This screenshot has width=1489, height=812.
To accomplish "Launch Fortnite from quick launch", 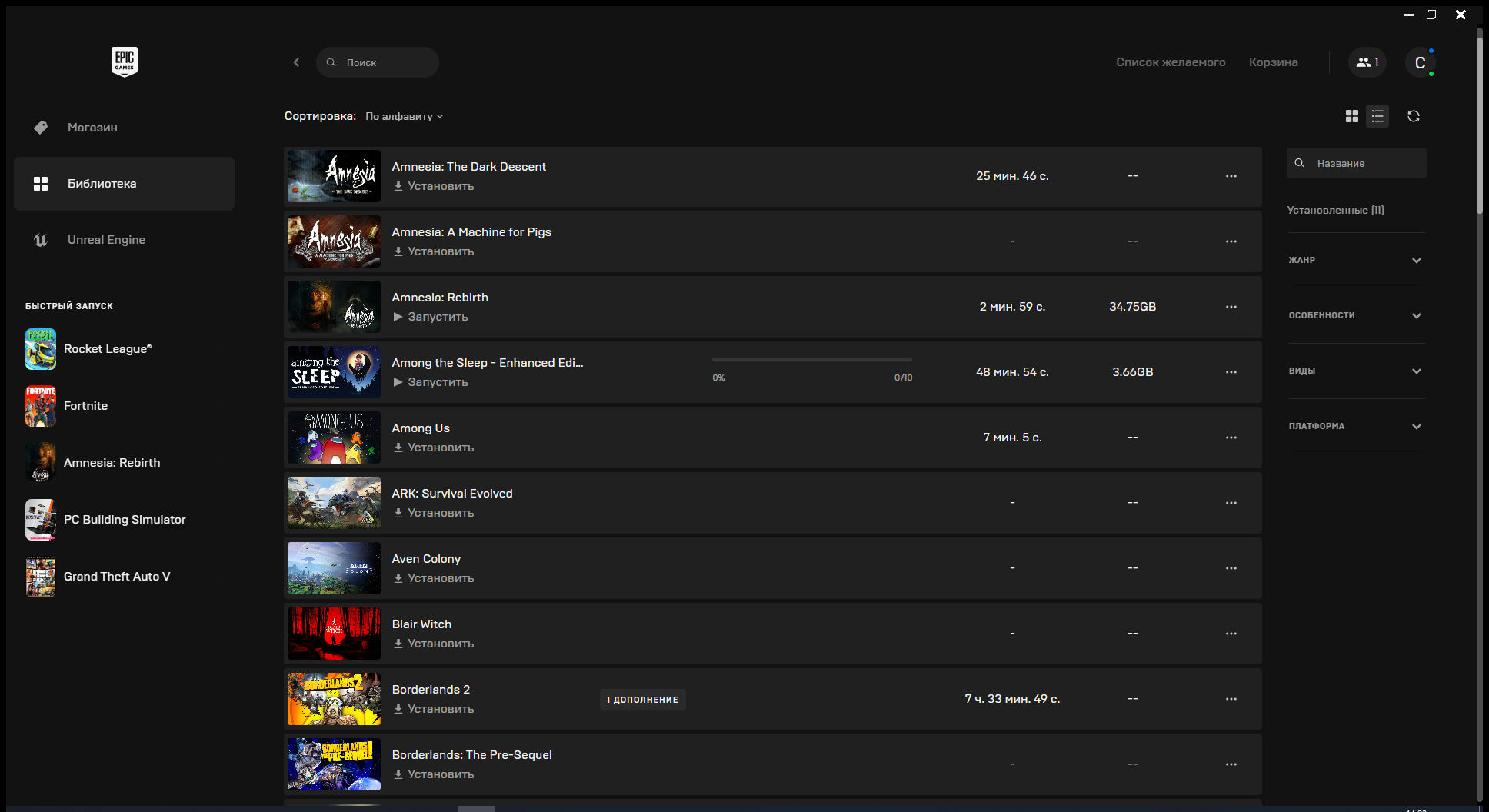I will point(85,406).
